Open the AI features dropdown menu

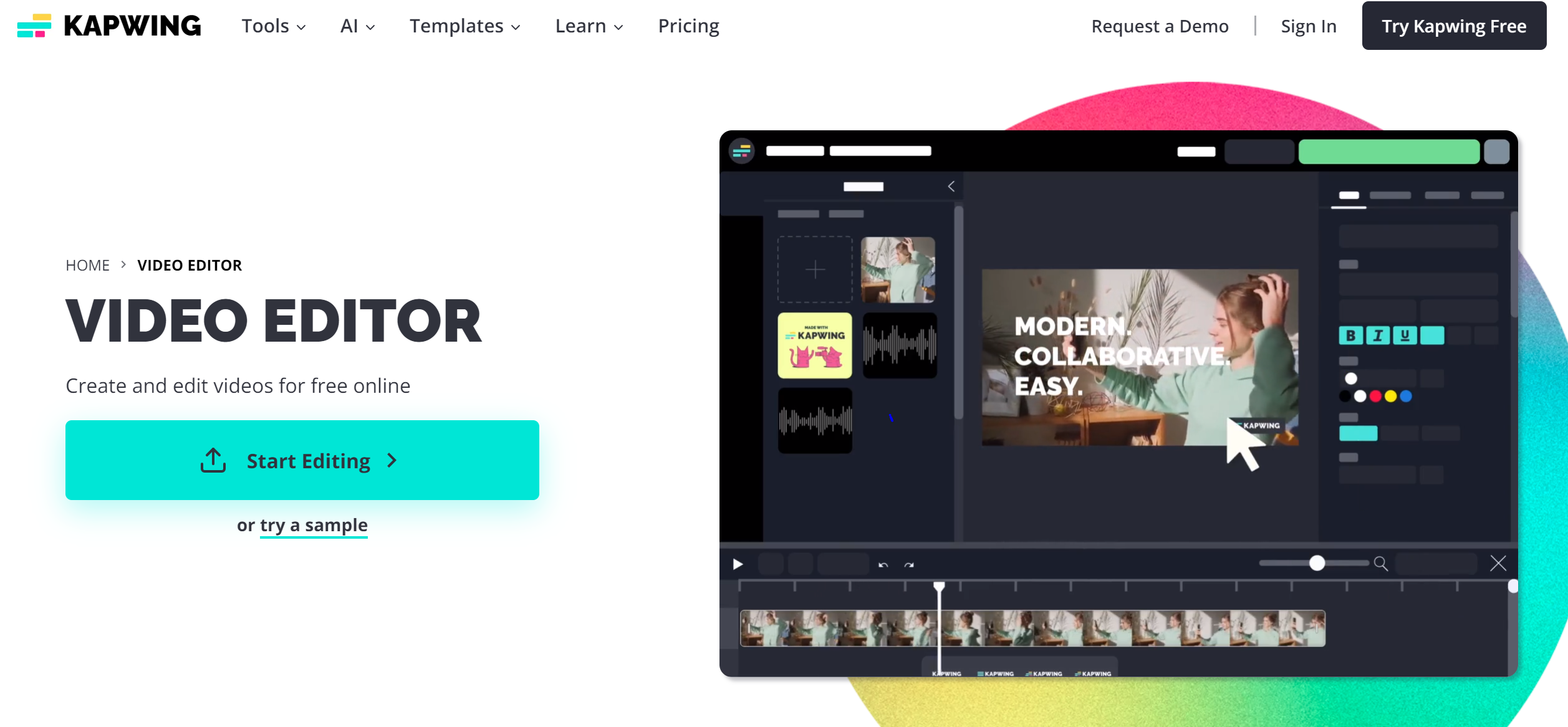(x=357, y=25)
